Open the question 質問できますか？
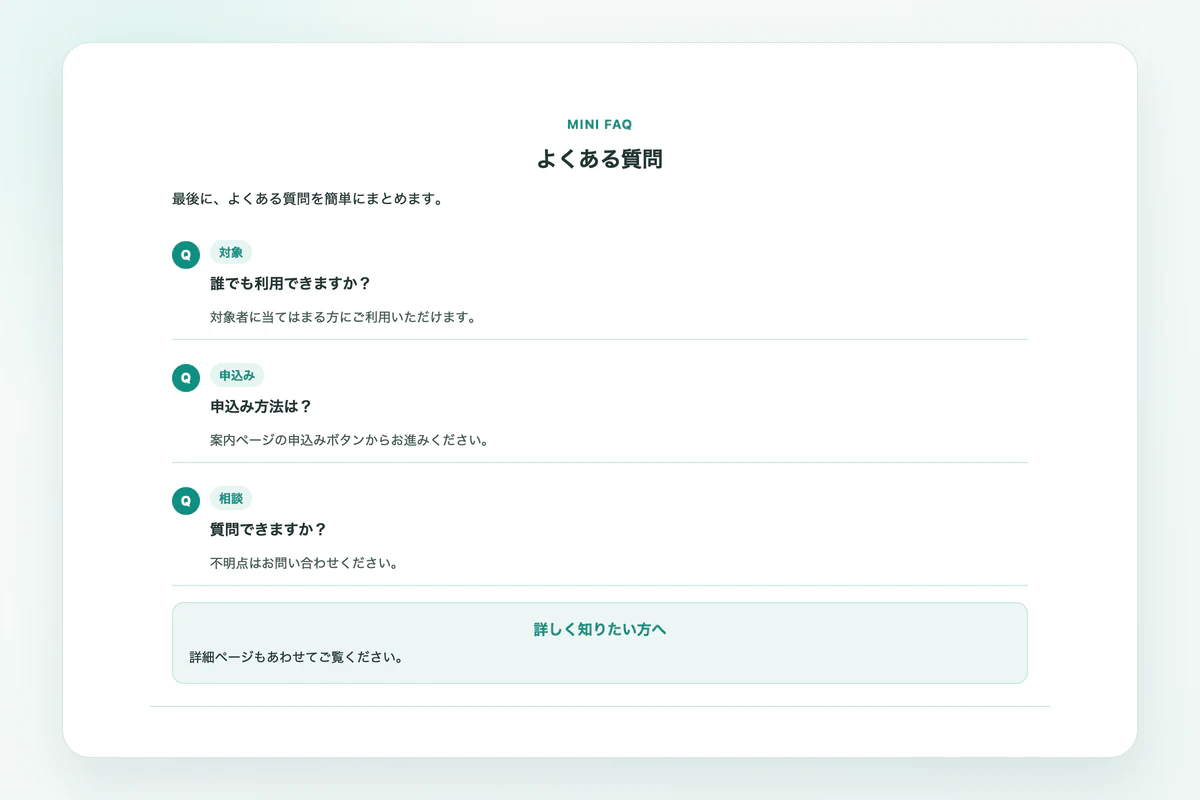This screenshot has height=800, width=1200. point(268,530)
